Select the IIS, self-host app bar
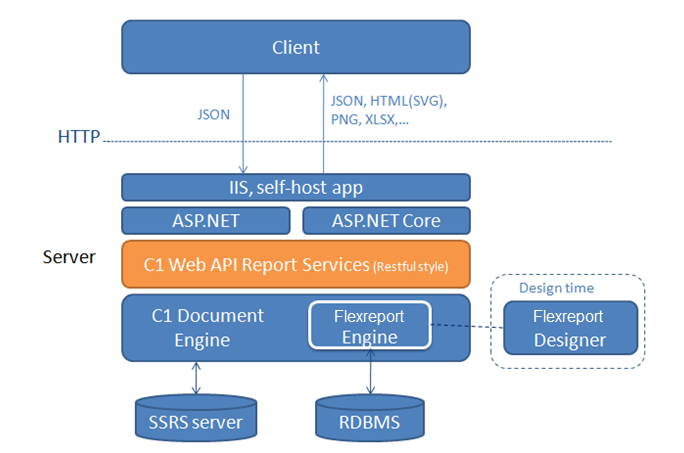Image resolution: width=684 pixels, height=453 pixels. pyautogui.click(x=296, y=187)
